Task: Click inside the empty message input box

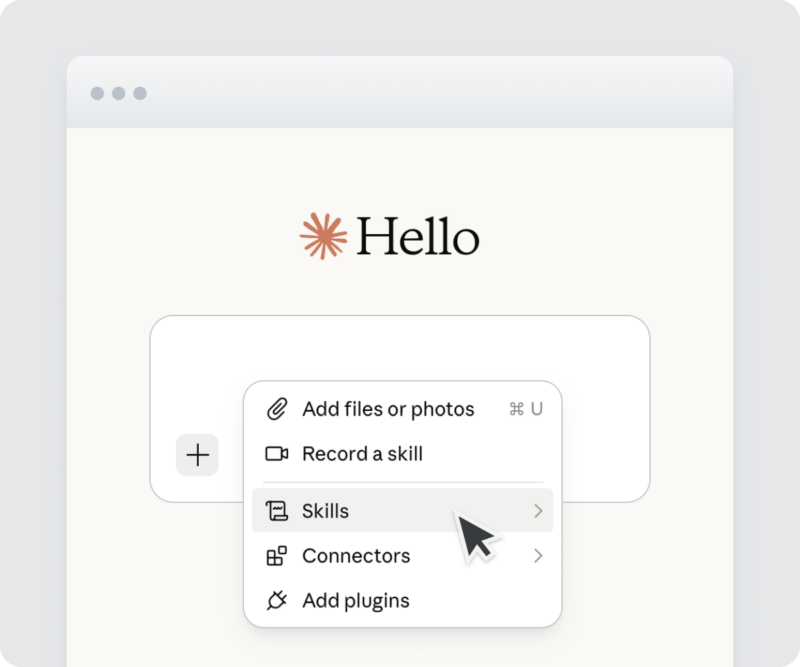Action: [x=399, y=352]
